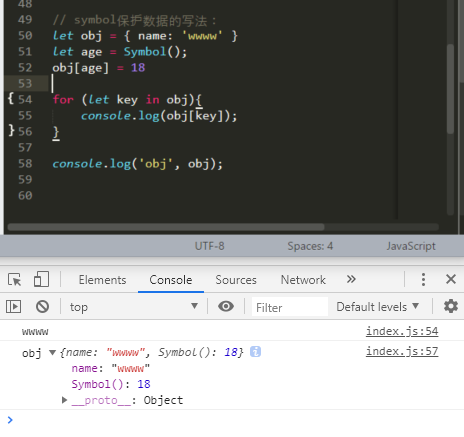
Task: Collapse the expanded obj object
Action: coord(52,352)
